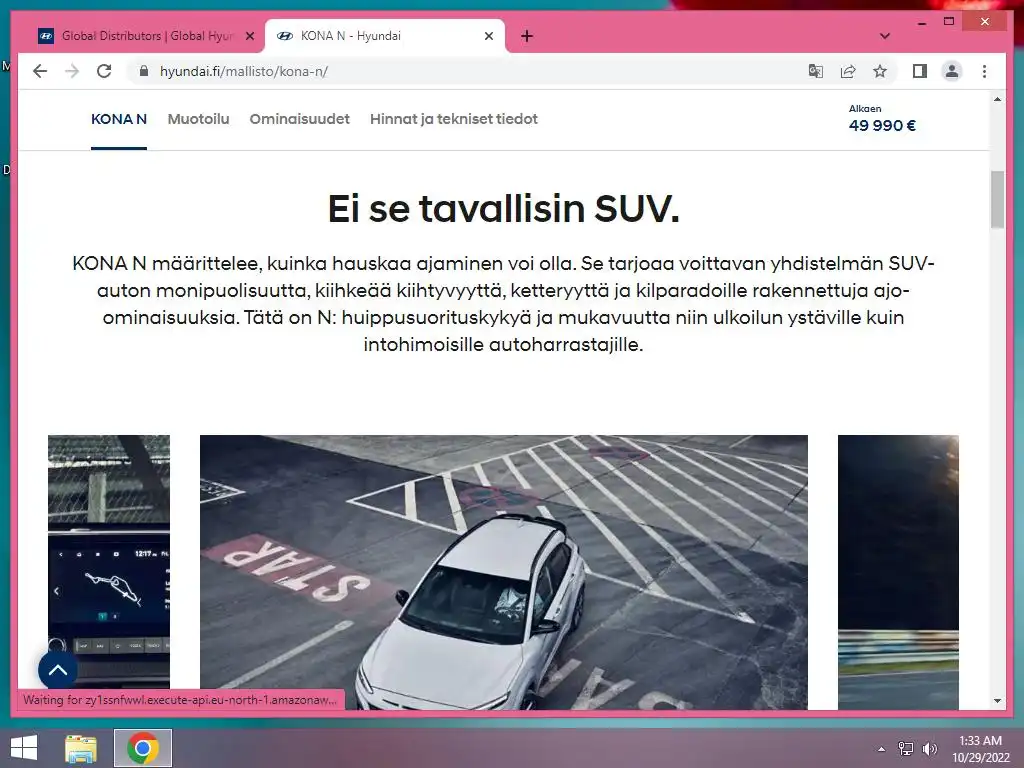Open network status tray icon
Viewport: 1024px width, 768px height.
click(906, 749)
